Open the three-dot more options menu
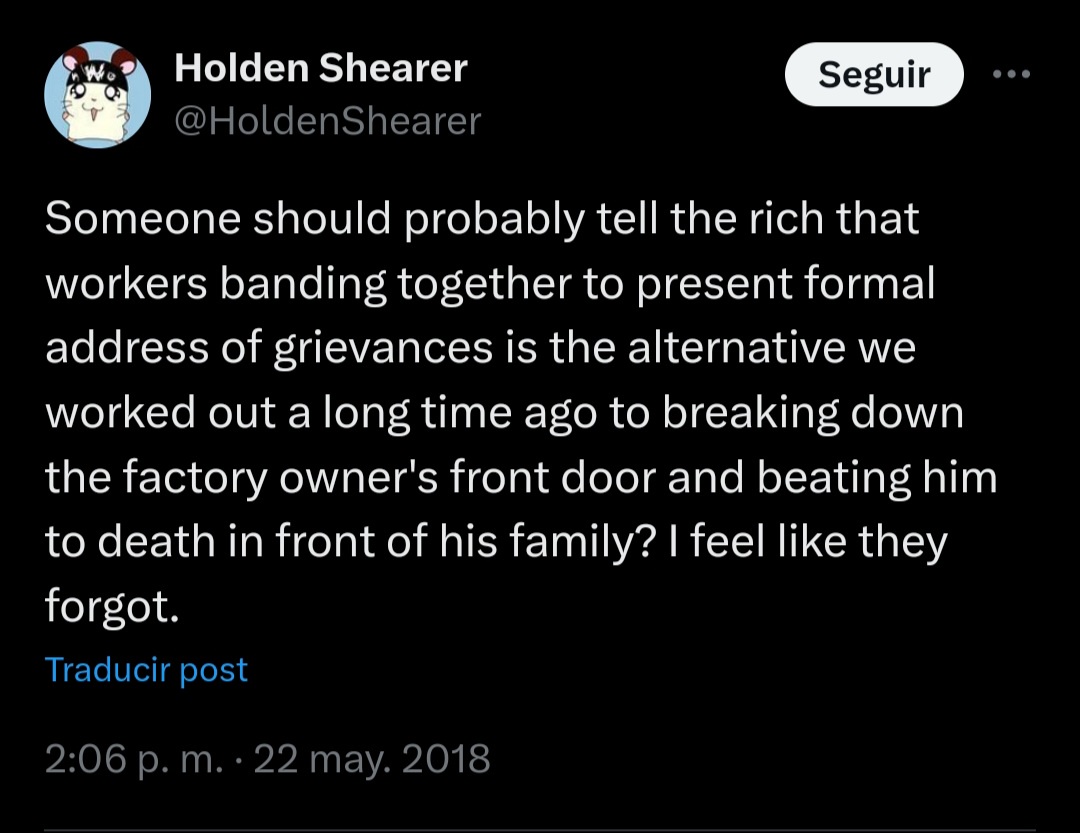This screenshot has width=1080, height=833. pyautogui.click(x=1009, y=74)
